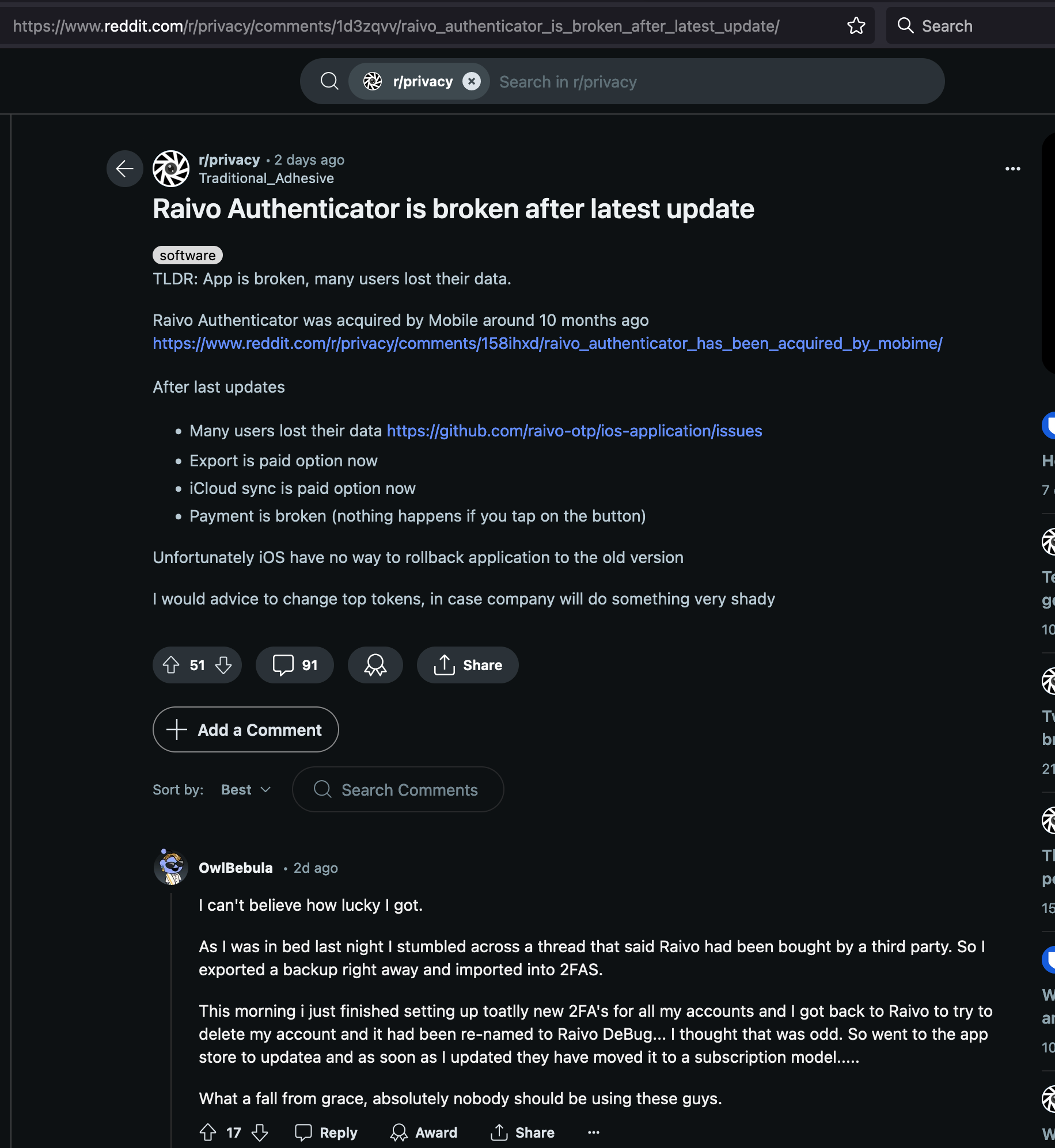
Task: Award OwlBebula's comment
Action: (x=424, y=1132)
